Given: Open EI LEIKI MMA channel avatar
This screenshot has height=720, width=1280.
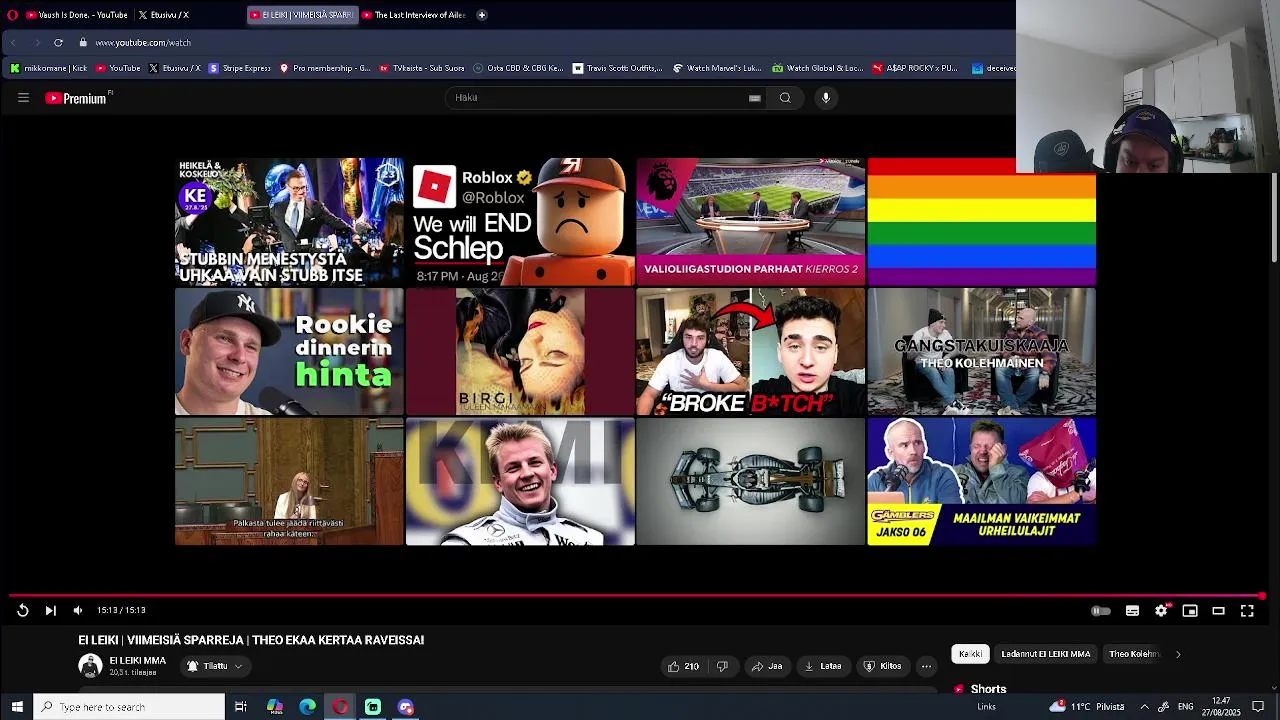Looking at the screenshot, I should [x=90, y=665].
